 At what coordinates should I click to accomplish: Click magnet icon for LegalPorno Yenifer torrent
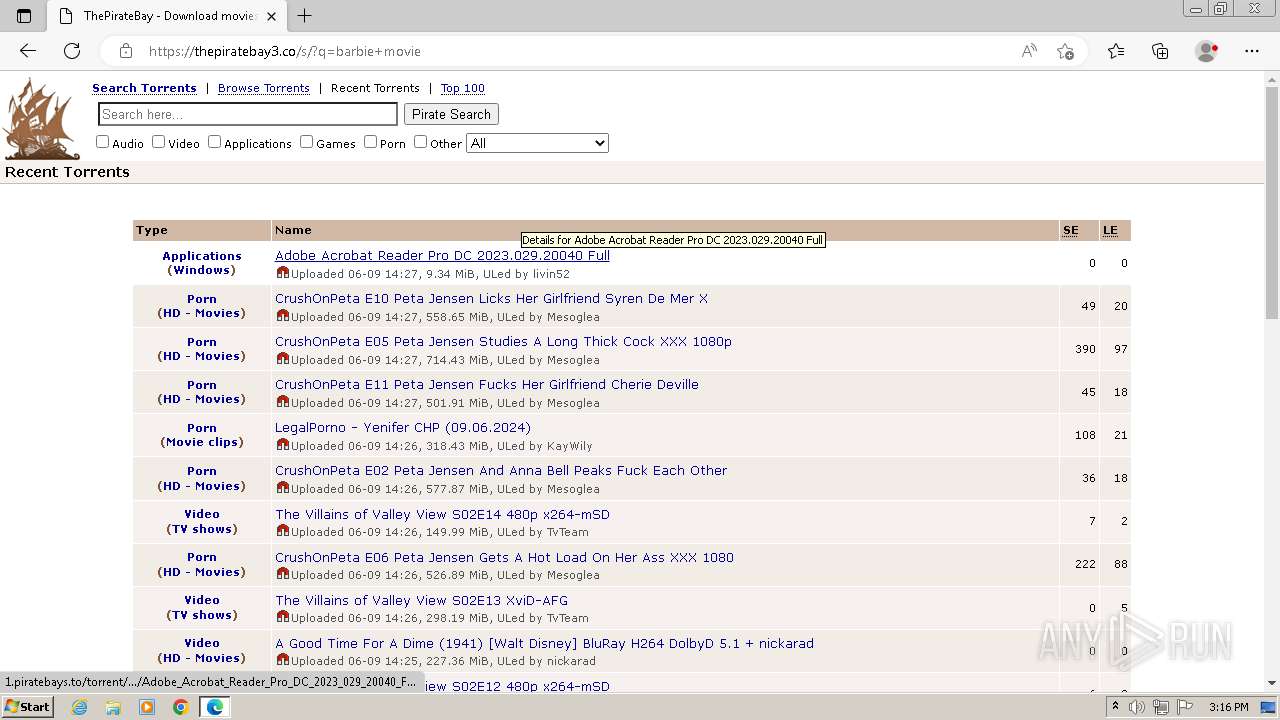click(x=283, y=444)
